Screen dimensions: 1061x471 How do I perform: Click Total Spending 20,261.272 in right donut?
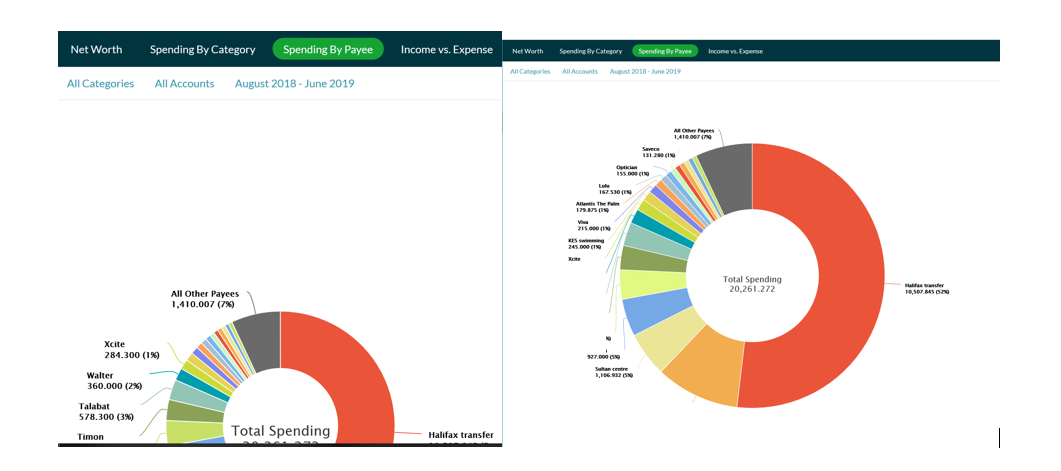[752, 284]
